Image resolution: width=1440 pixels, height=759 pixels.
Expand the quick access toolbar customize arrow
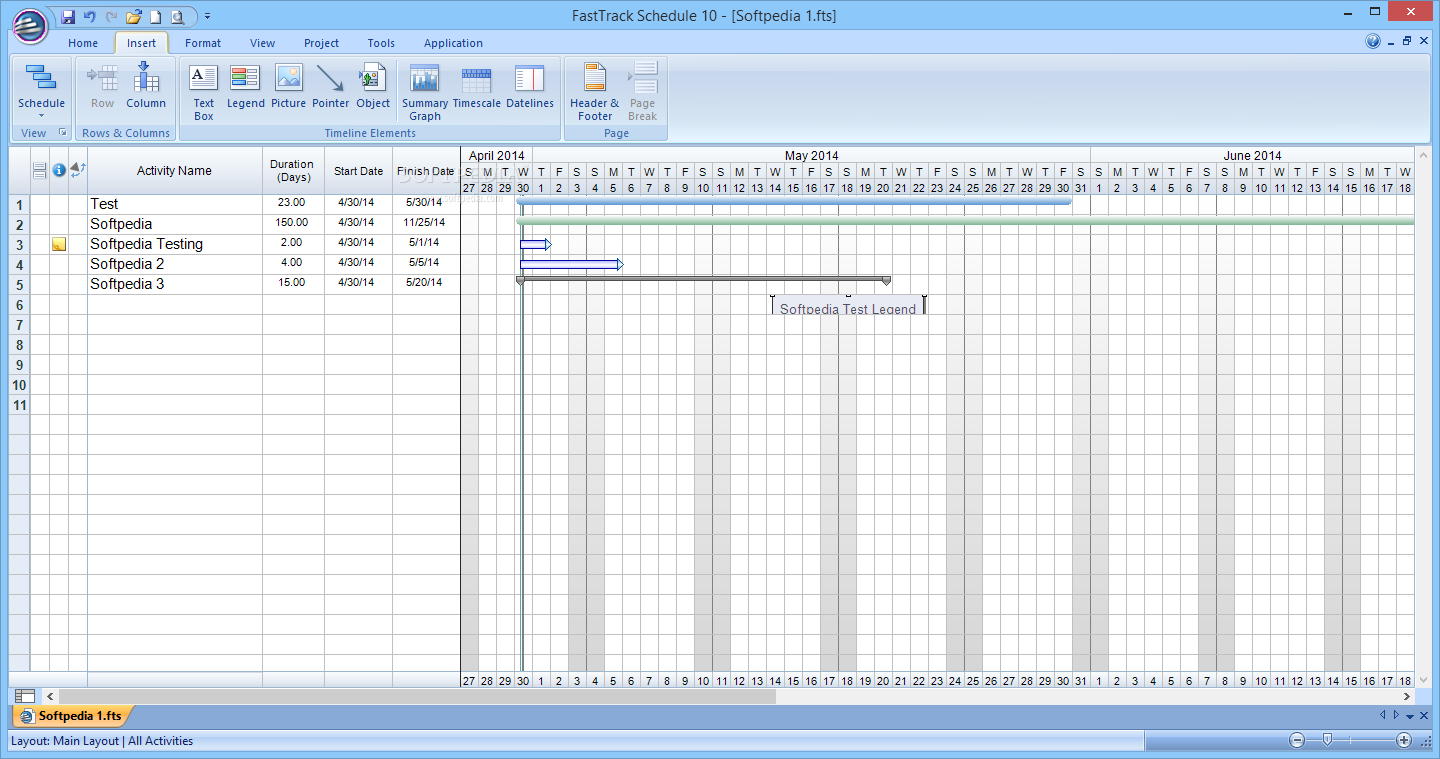[x=207, y=17]
